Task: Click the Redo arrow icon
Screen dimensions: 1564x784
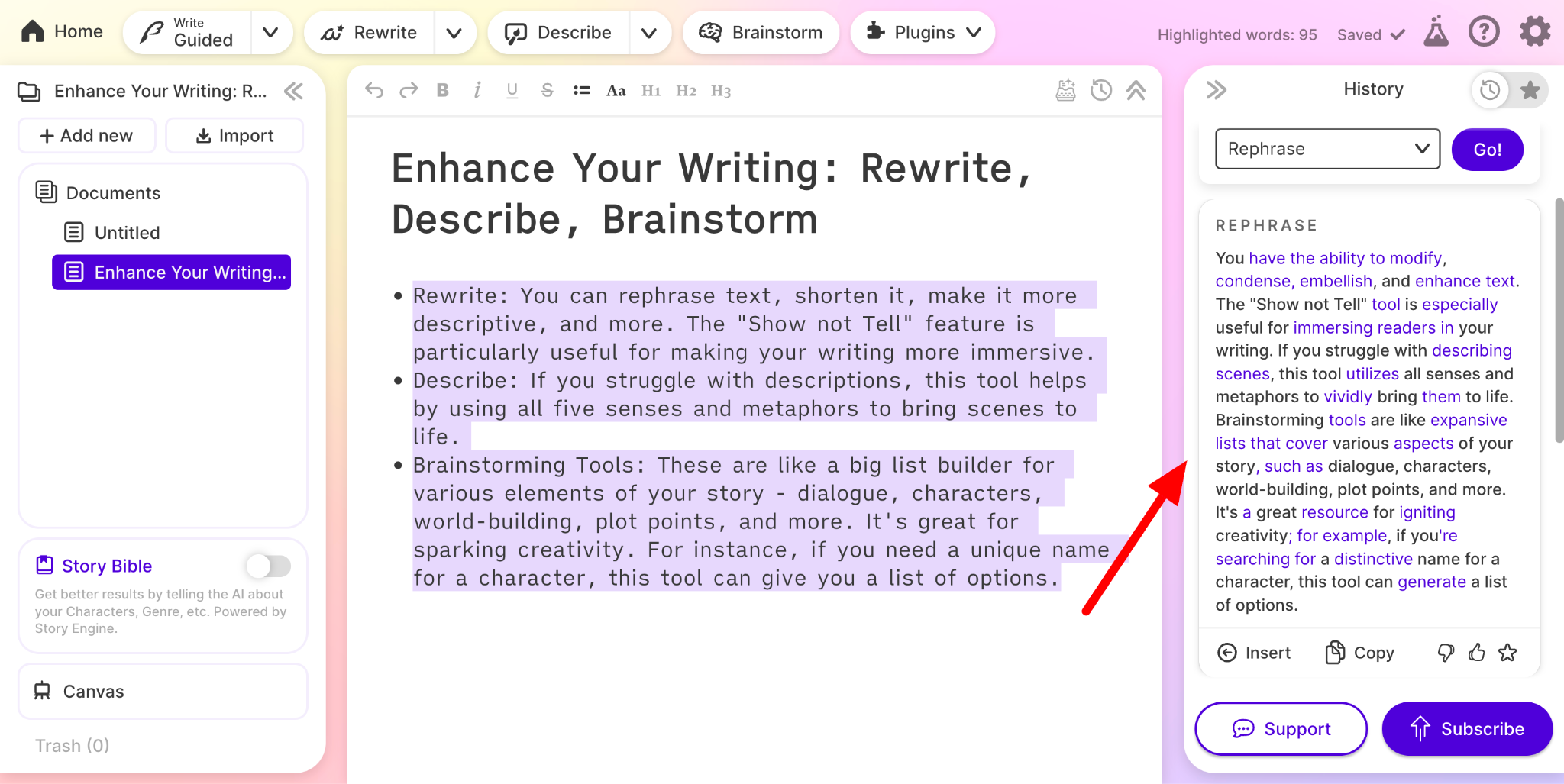Action: click(409, 91)
